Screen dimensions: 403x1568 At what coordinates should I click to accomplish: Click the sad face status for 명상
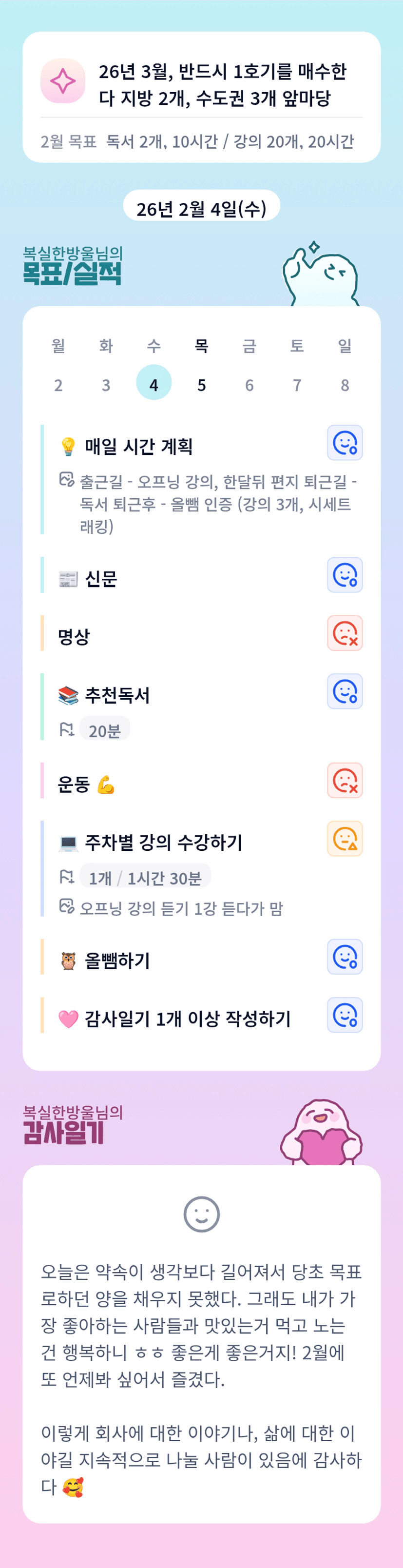pyautogui.click(x=345, y=633)
